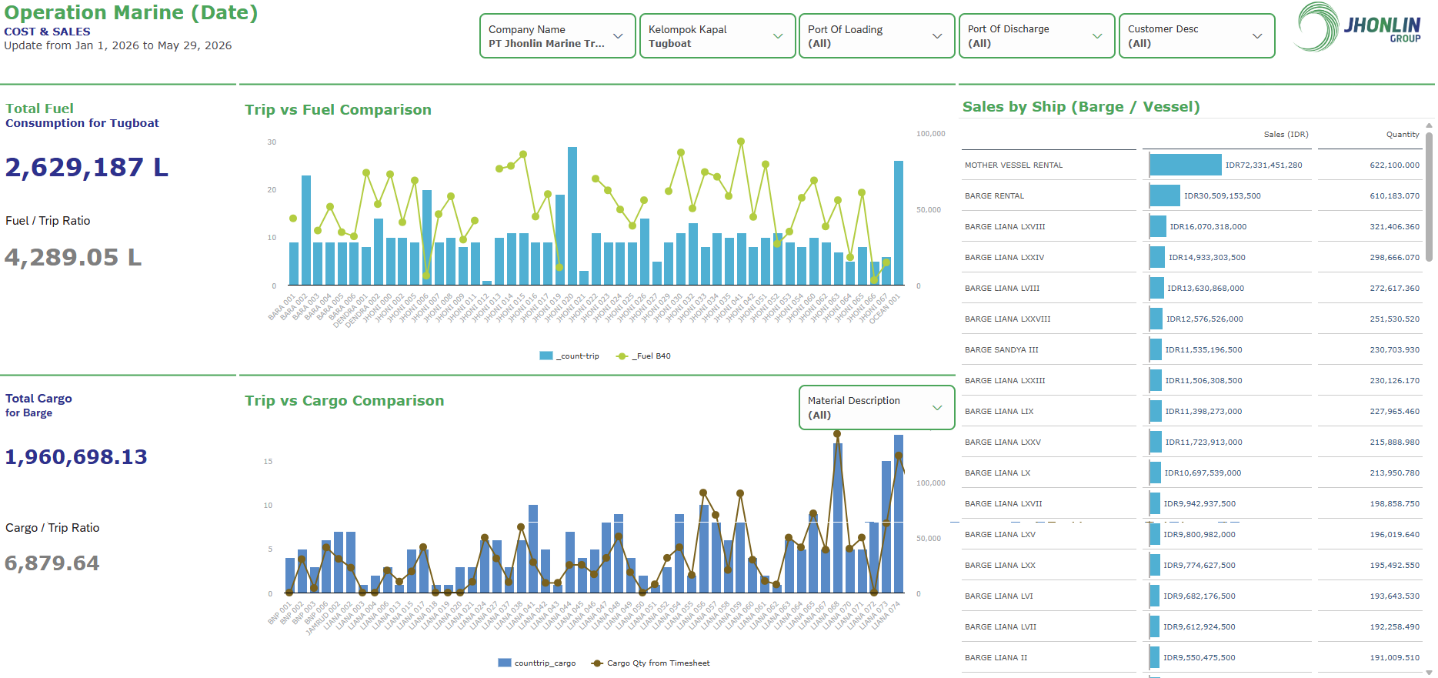Open the Port Of Loading dropdown

point(877,36)
